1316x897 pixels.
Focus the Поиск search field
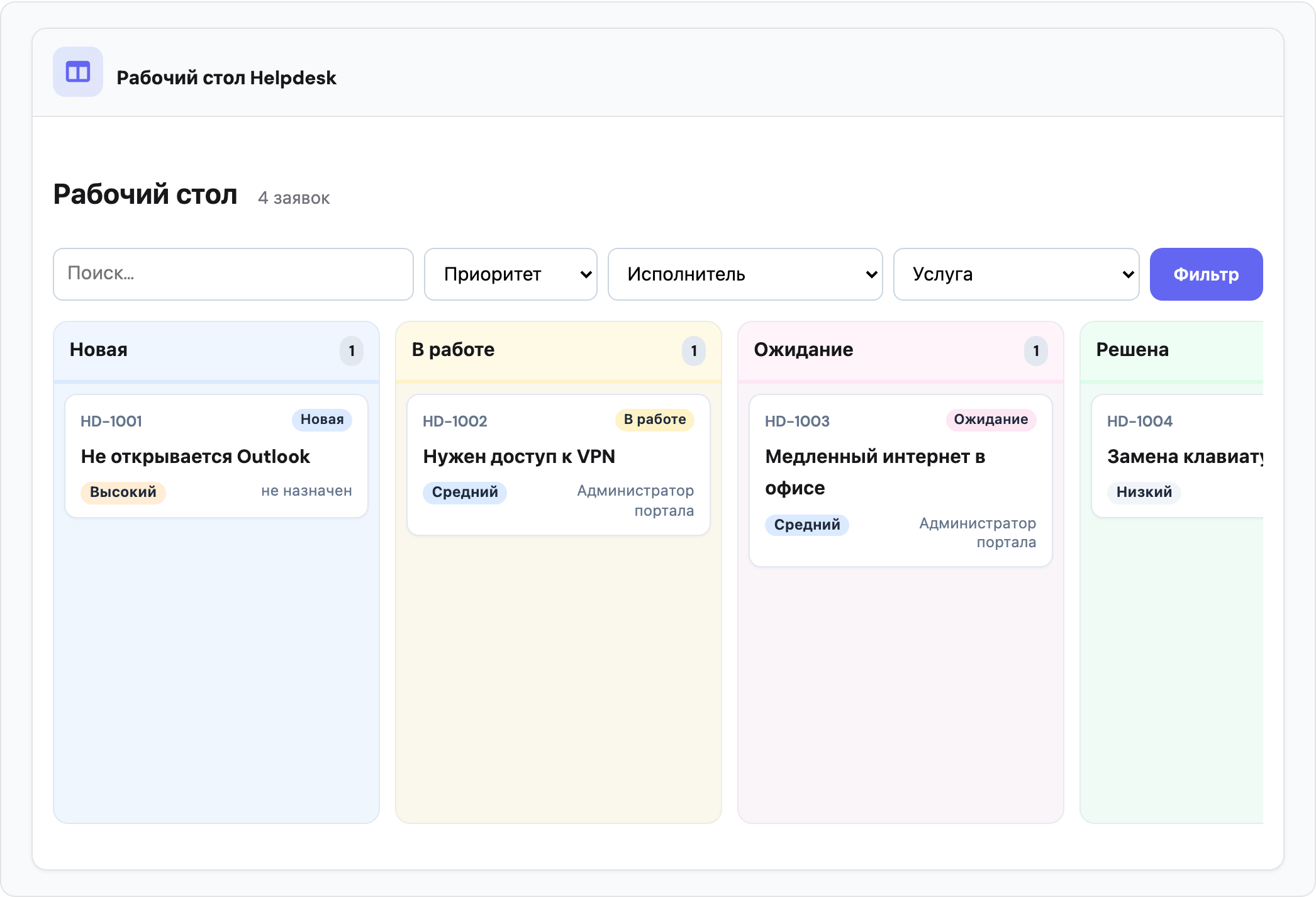click(233, 274)
